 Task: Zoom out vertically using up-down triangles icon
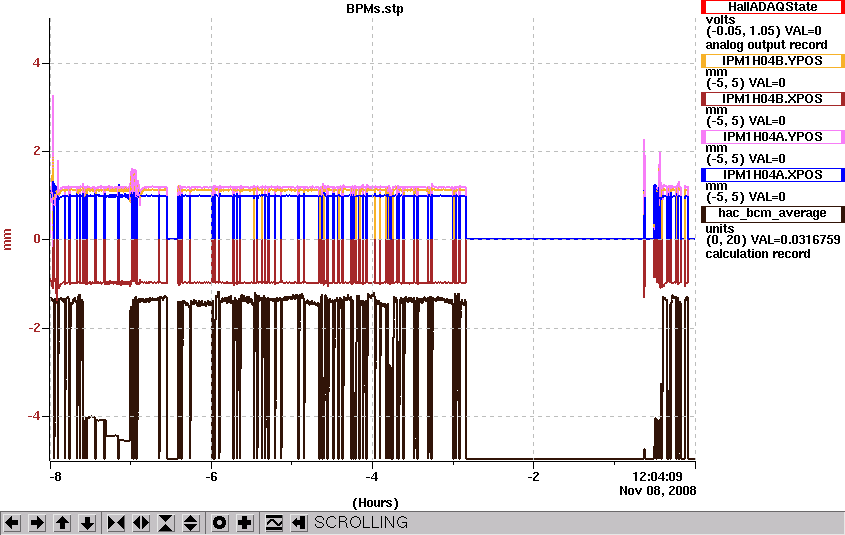(x=191, y=523)
